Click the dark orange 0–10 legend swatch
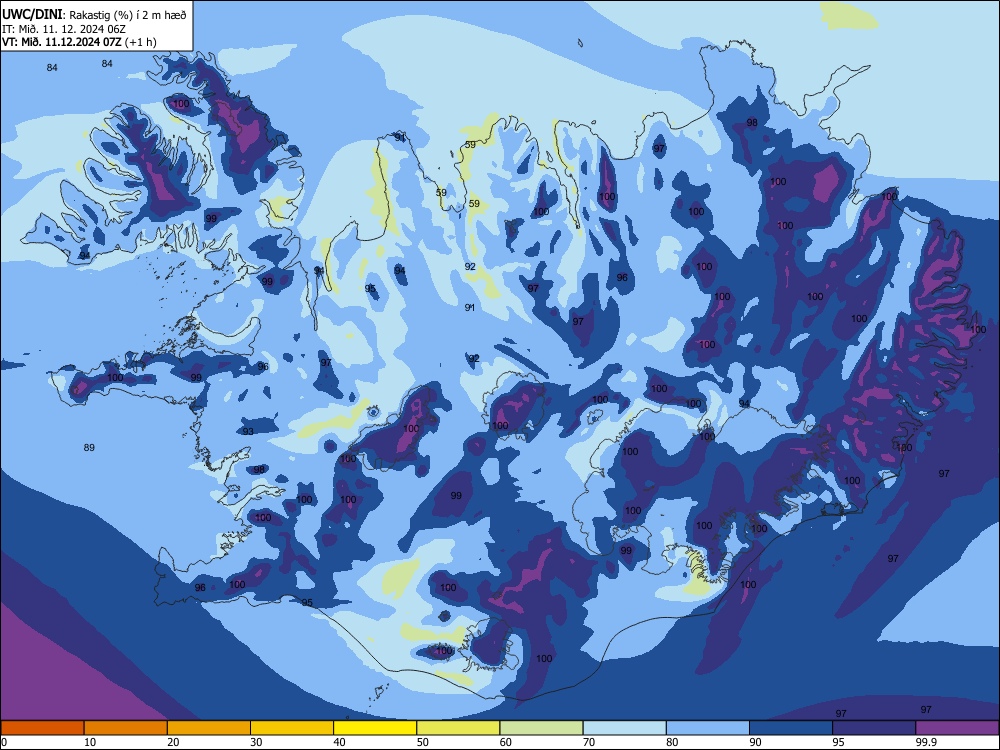Image resolution: width=1000 pixels, height=750 pixels. pyautogui.click(x=43, y=728)
